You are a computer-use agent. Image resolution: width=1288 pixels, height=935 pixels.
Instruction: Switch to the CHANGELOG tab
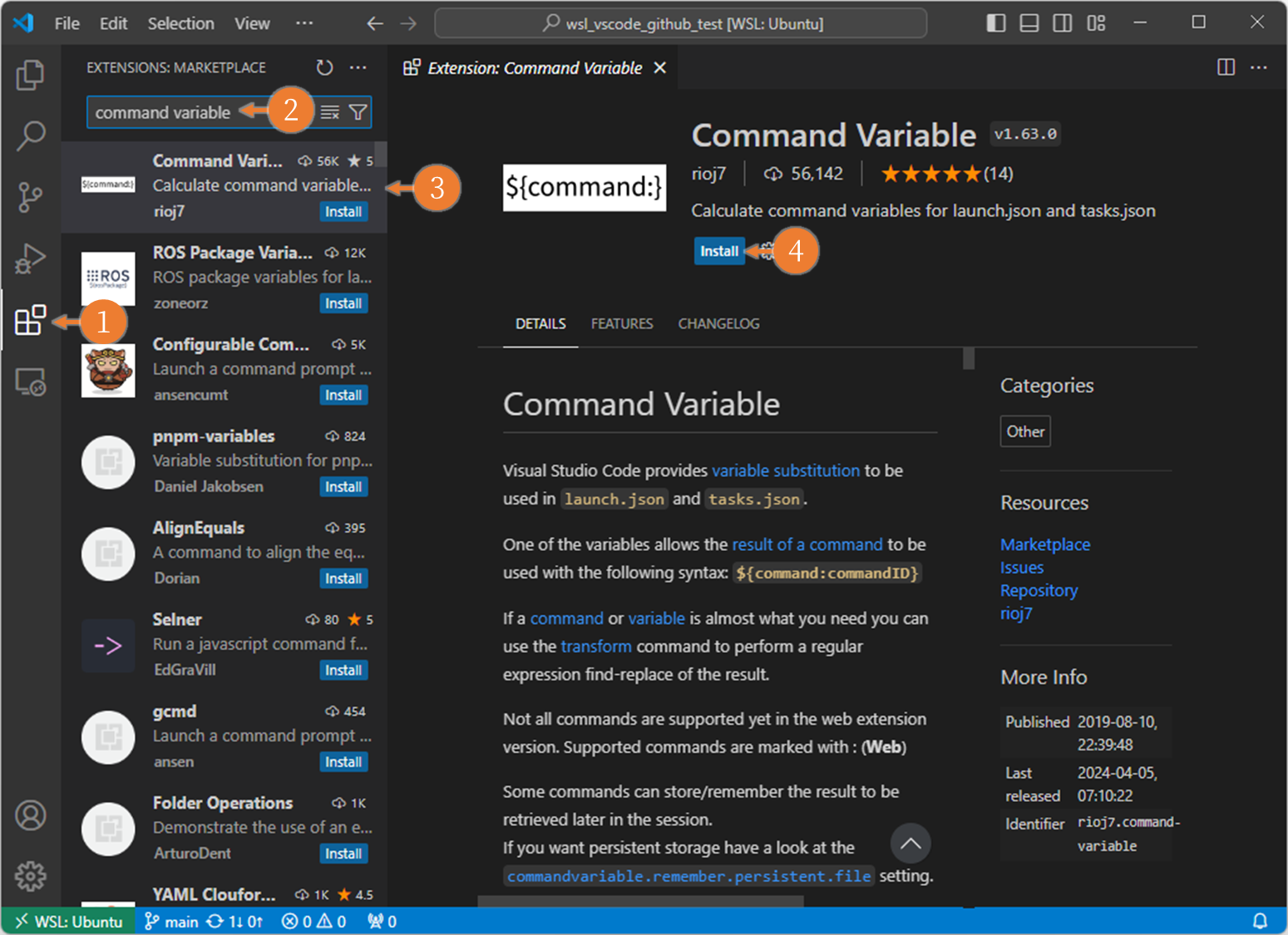(718, 324)
